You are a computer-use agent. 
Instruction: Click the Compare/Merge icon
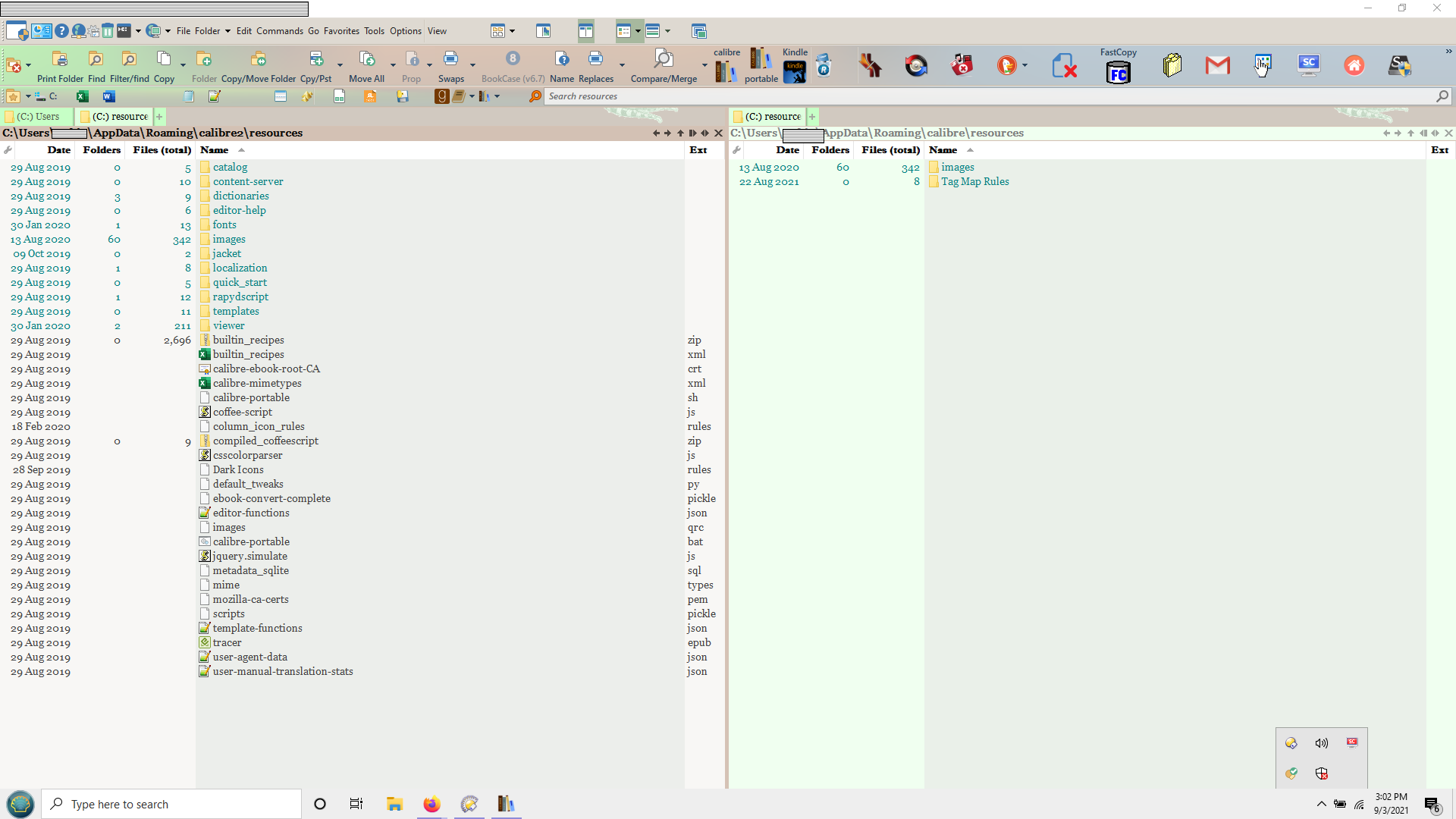tap(664, 60)
